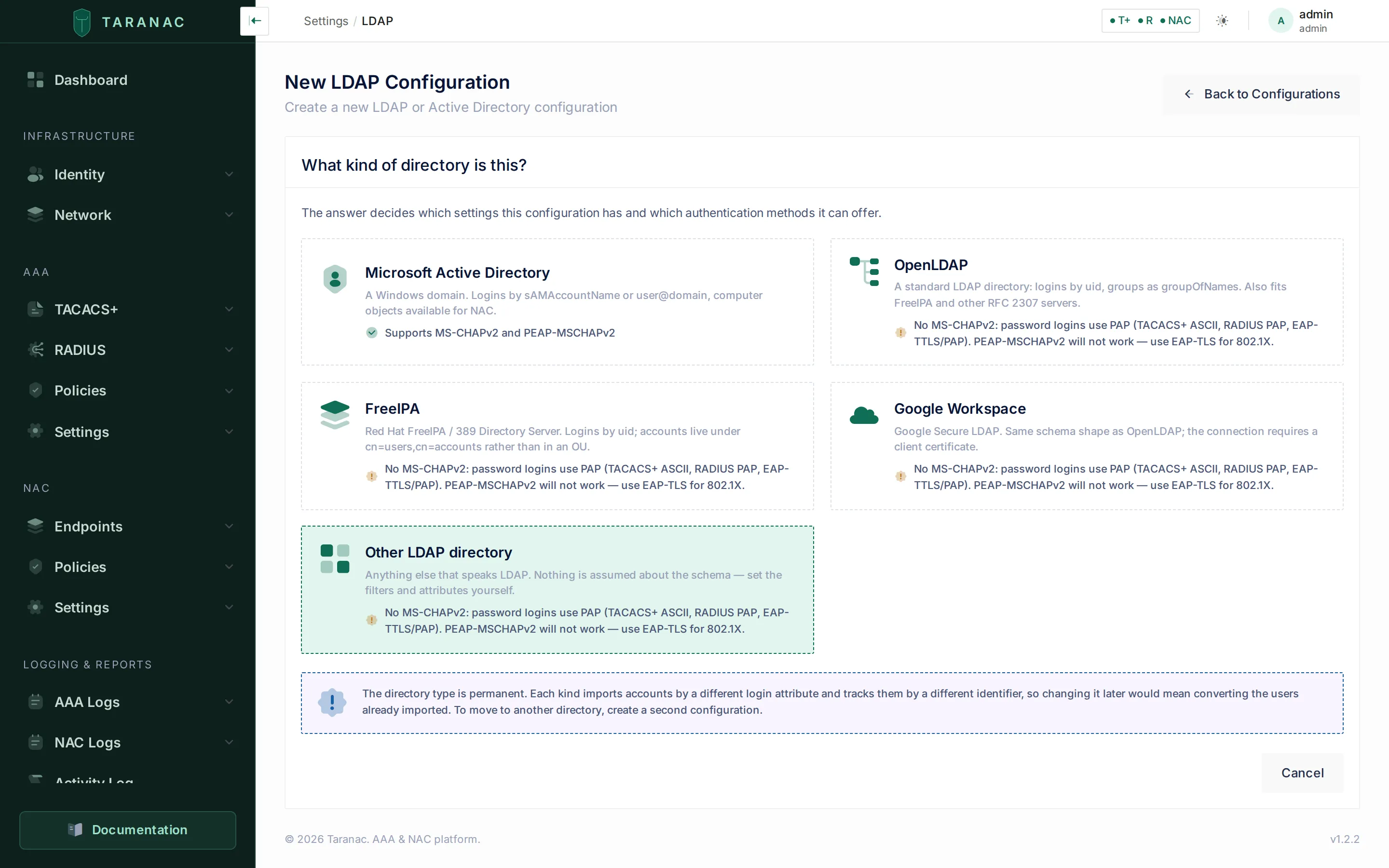Click the AAA Settings gear icon

[x=36, y=431]
